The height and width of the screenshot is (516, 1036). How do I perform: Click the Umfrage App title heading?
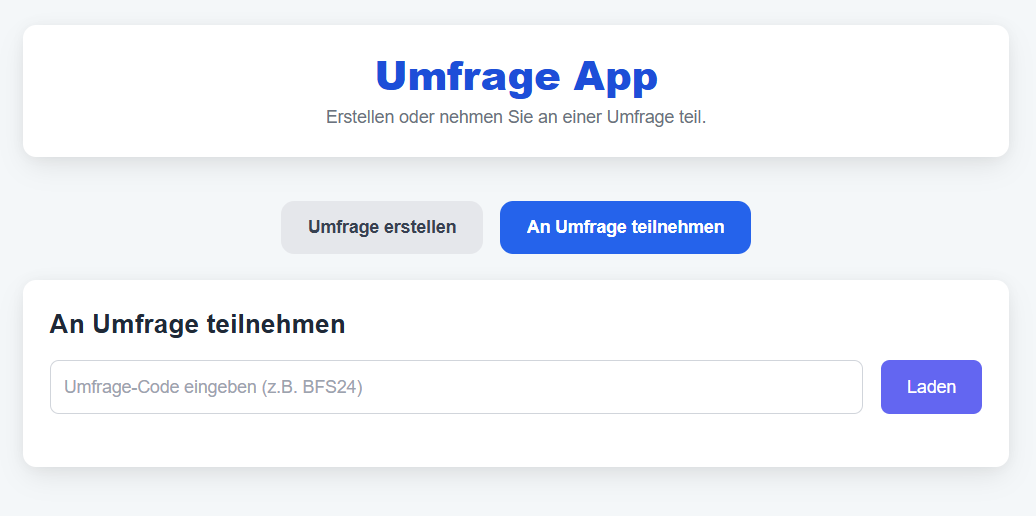tap(516, 76)
